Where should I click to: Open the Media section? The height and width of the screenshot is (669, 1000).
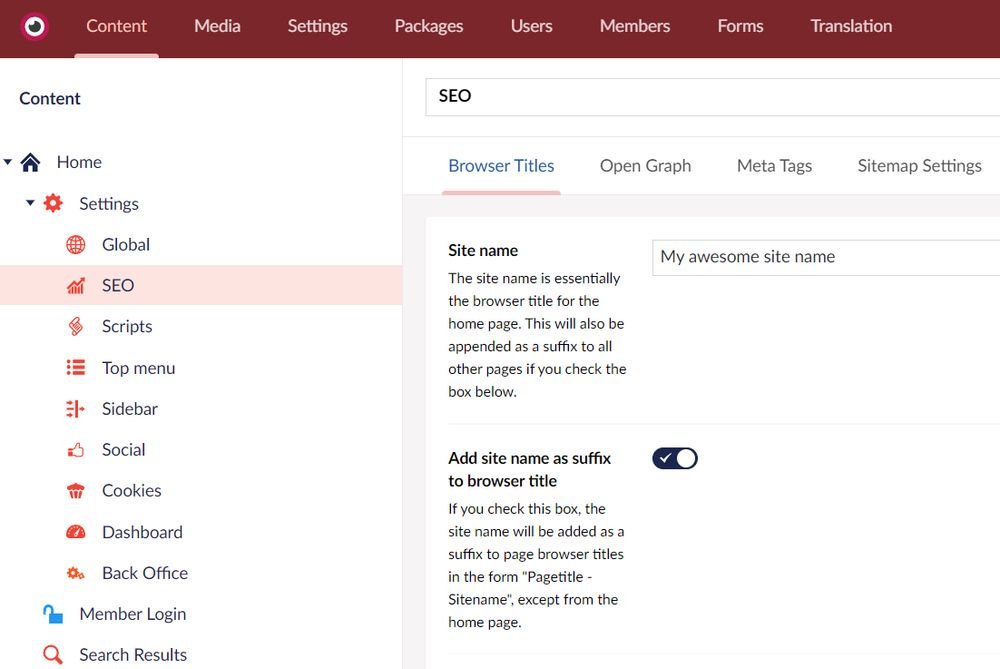[x=217, y=26]
